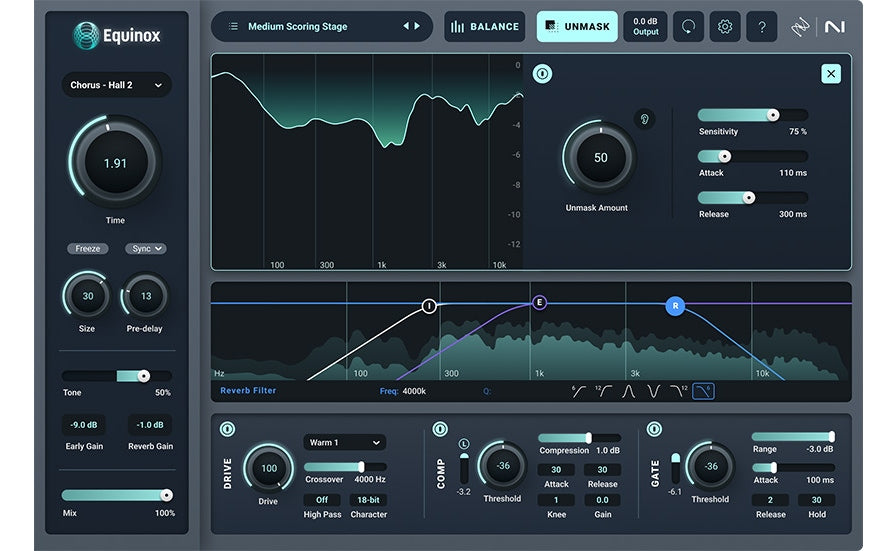Click the Pre-delay knob showing 13
Viewport: 896px width, 551px height.
pyautogui.click(x=146, y=296)
